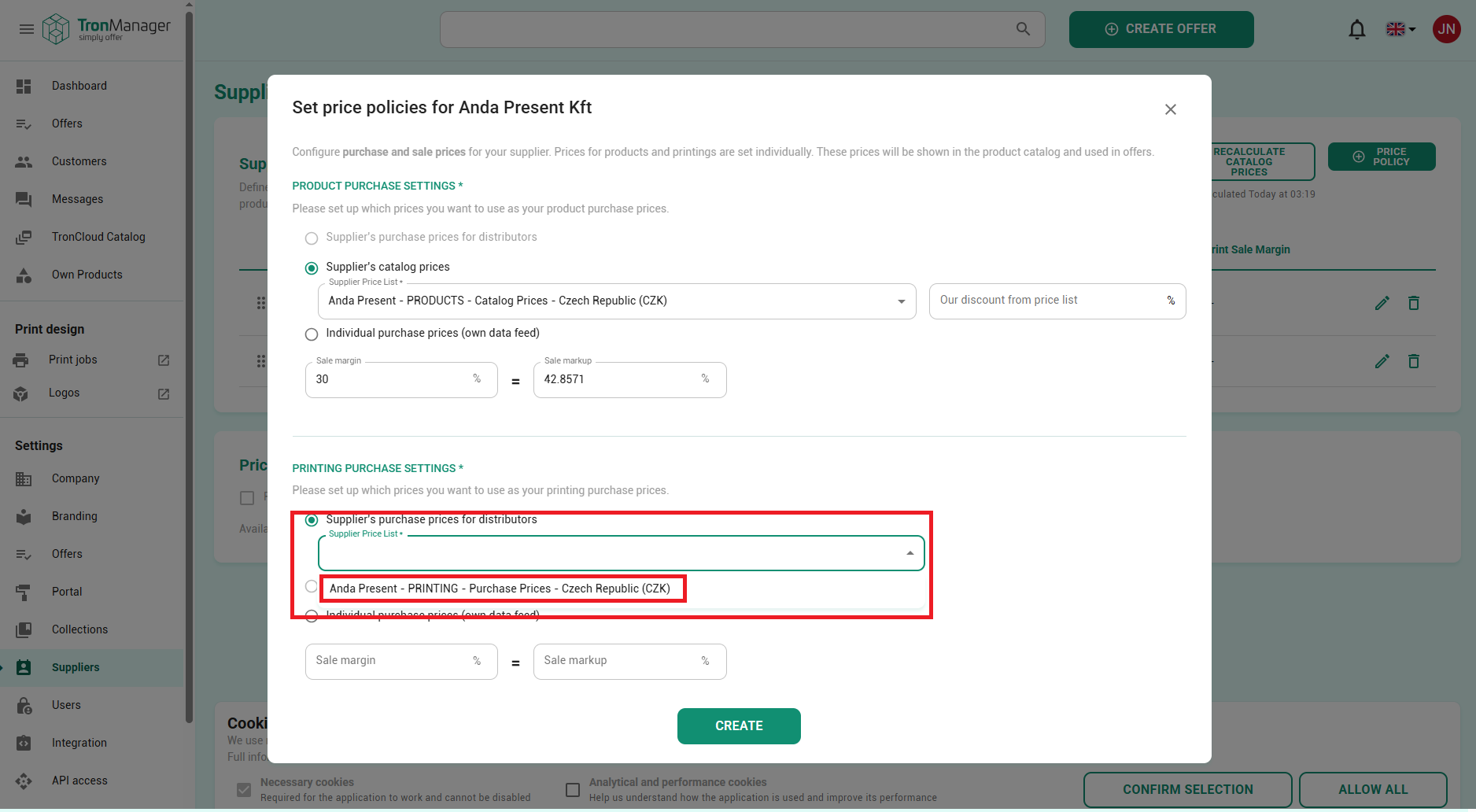Open the notifications bell
1476x812 pixels.
[1357, 30]
